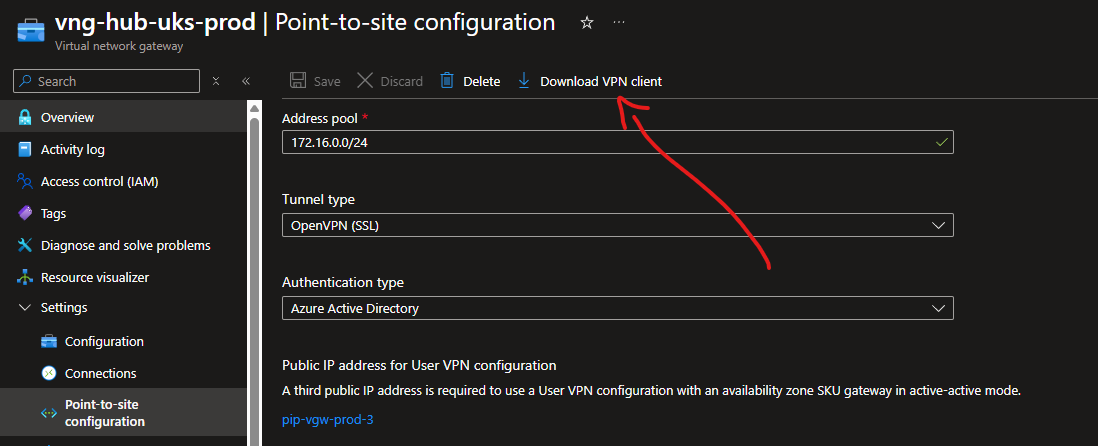Collapse the Settings section chevron
This screenshot has height=446, width=1098.
coord(25,307)
